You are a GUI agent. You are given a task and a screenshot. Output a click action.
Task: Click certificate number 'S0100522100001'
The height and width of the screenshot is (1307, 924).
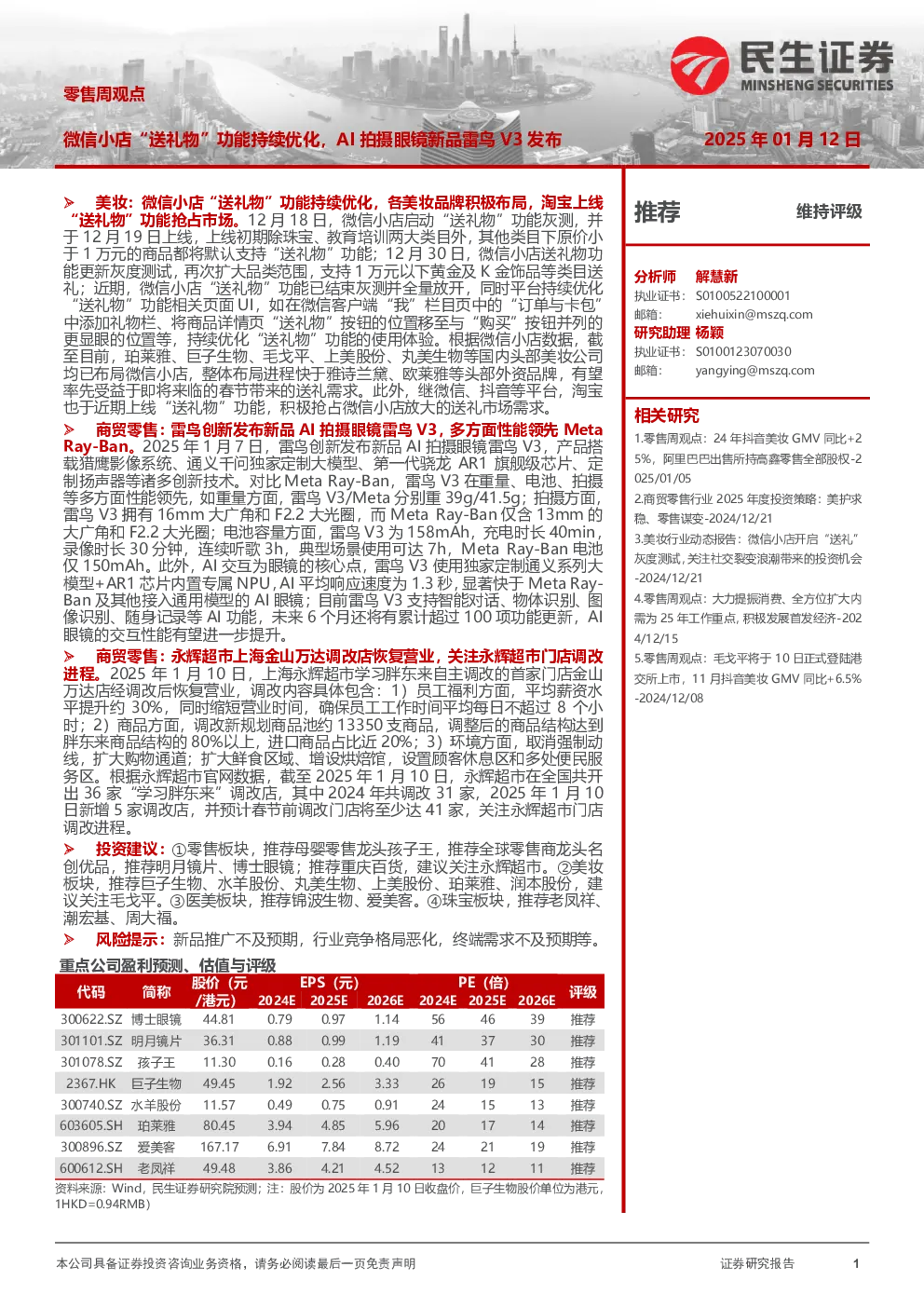(742, 295)
